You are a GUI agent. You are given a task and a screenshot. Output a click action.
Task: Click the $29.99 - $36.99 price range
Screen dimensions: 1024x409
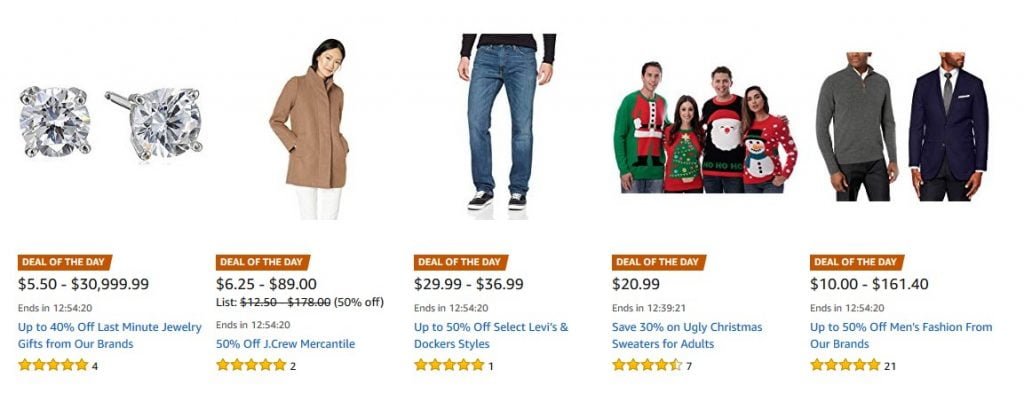(469, 284)
